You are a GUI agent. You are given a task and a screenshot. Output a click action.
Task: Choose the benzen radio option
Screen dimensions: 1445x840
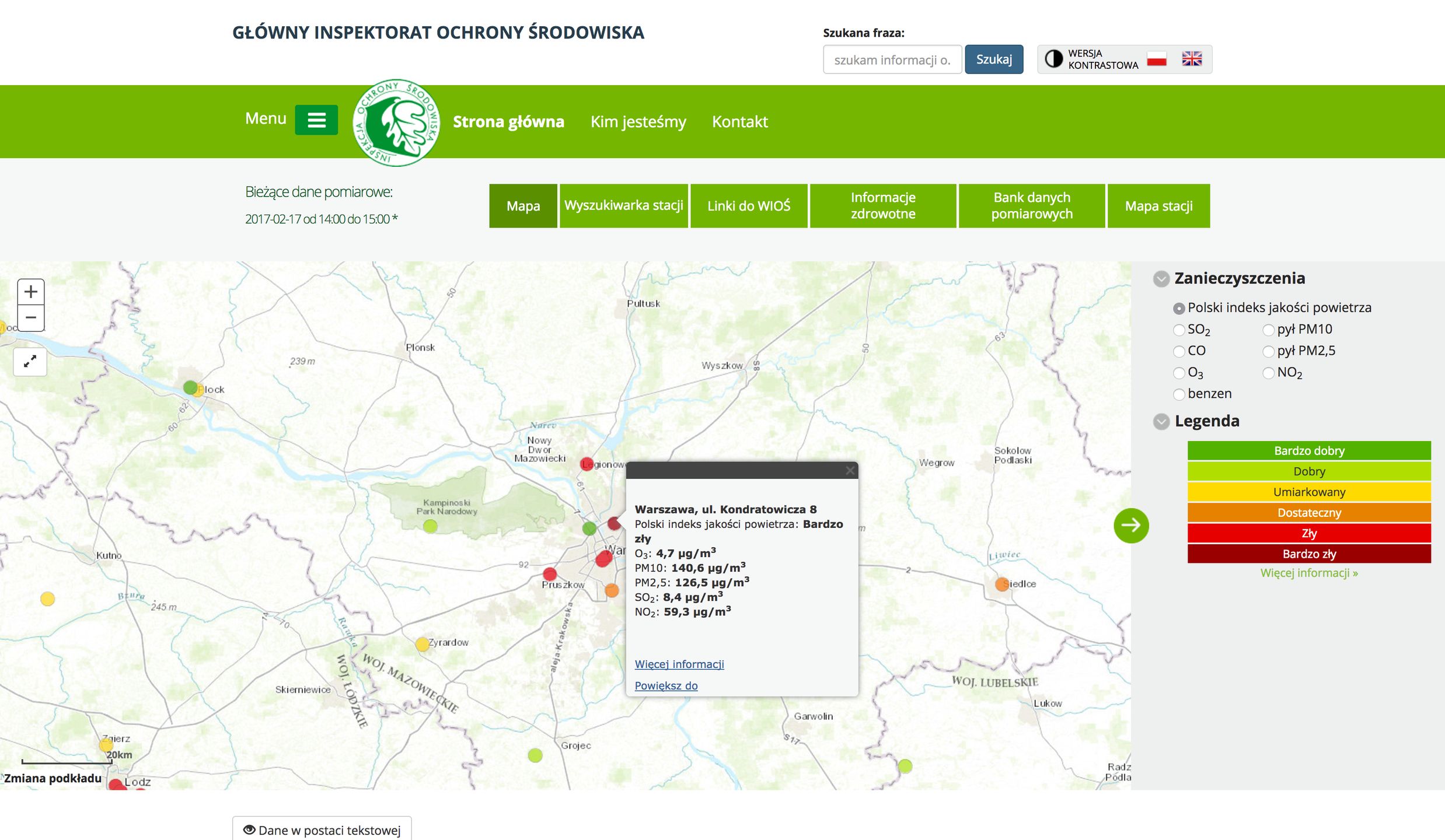(1179, 395)
